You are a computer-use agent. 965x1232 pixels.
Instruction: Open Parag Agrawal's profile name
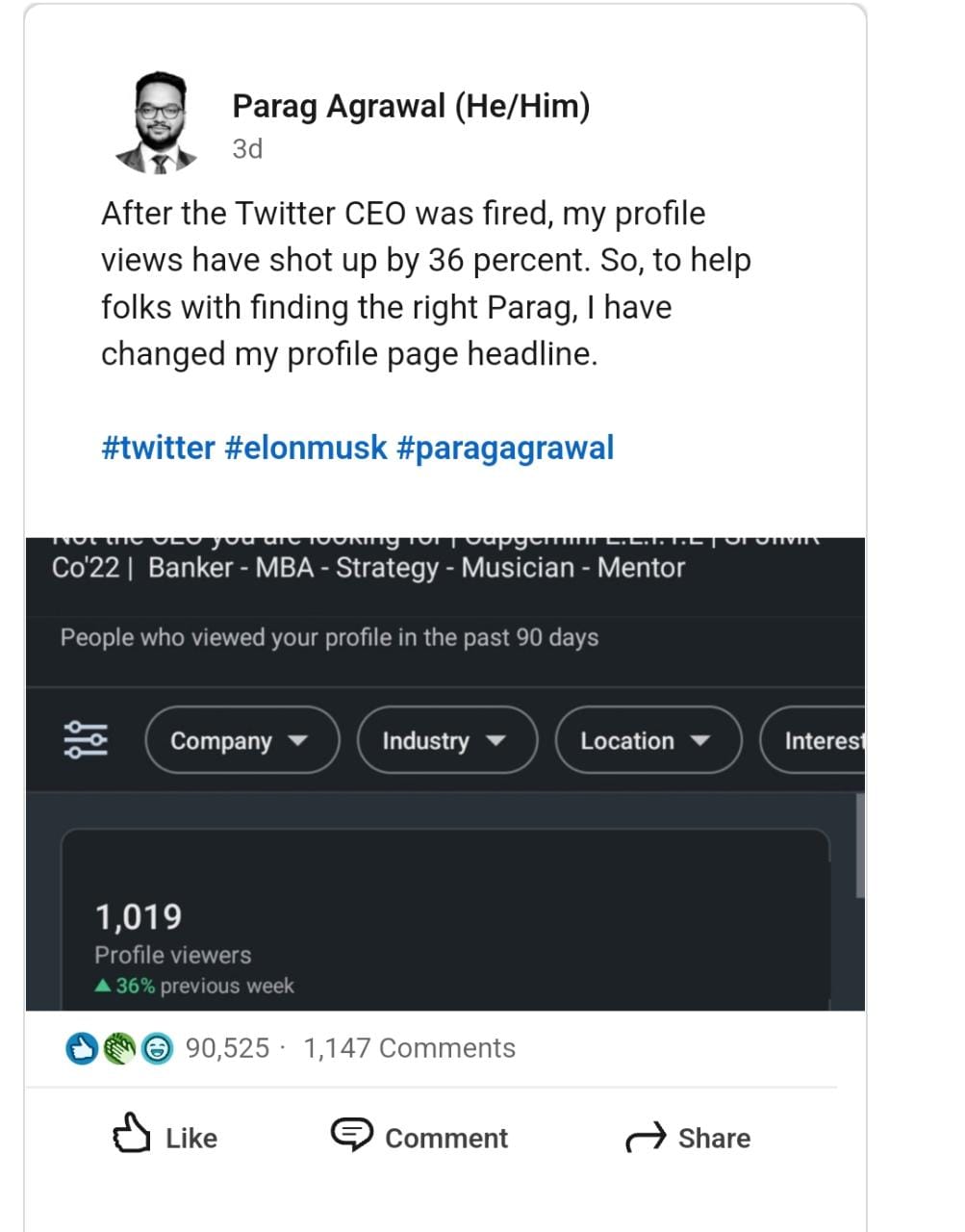[x=412, y=106]
